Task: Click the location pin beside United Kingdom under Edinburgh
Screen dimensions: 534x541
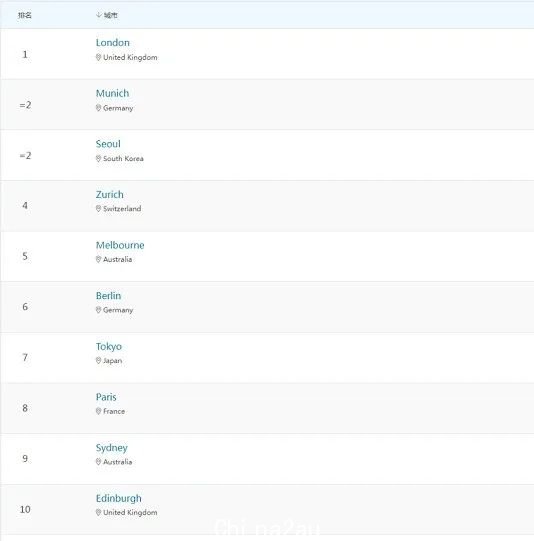Action: [98, 512]
